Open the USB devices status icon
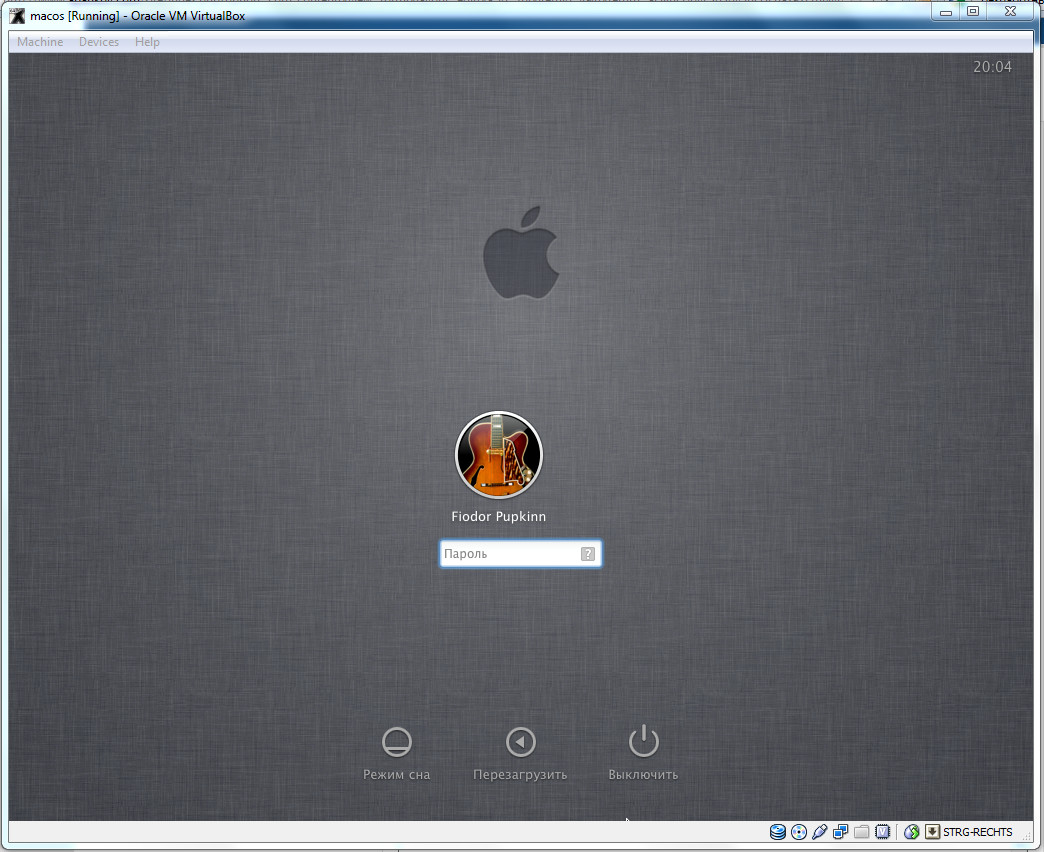 click(x=819, y=832)
